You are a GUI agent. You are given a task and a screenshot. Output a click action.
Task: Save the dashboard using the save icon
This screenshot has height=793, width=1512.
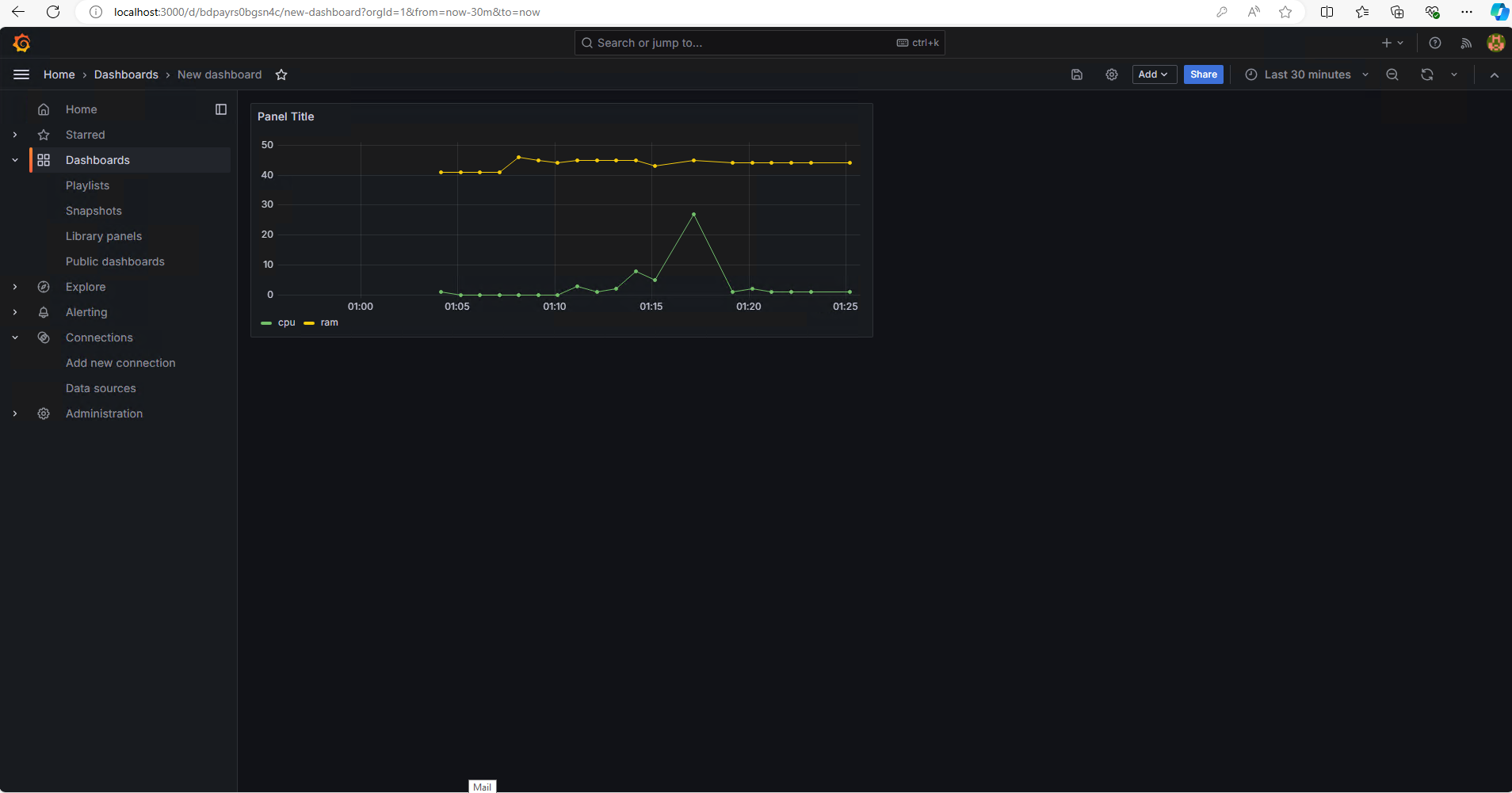click(x=1077, y=74)
